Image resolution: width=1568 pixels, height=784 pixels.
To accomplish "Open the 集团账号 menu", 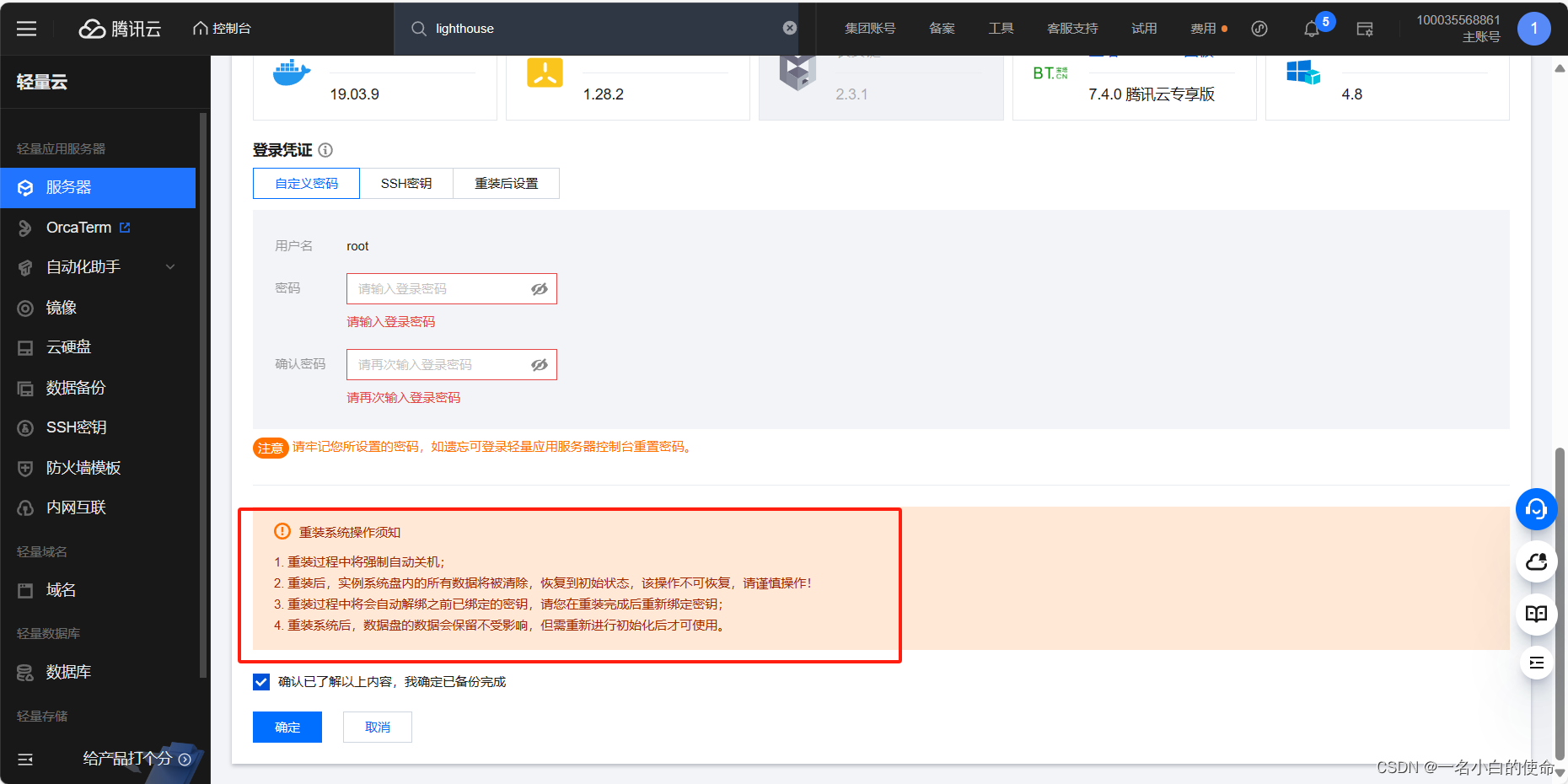I will pos(870,29).
